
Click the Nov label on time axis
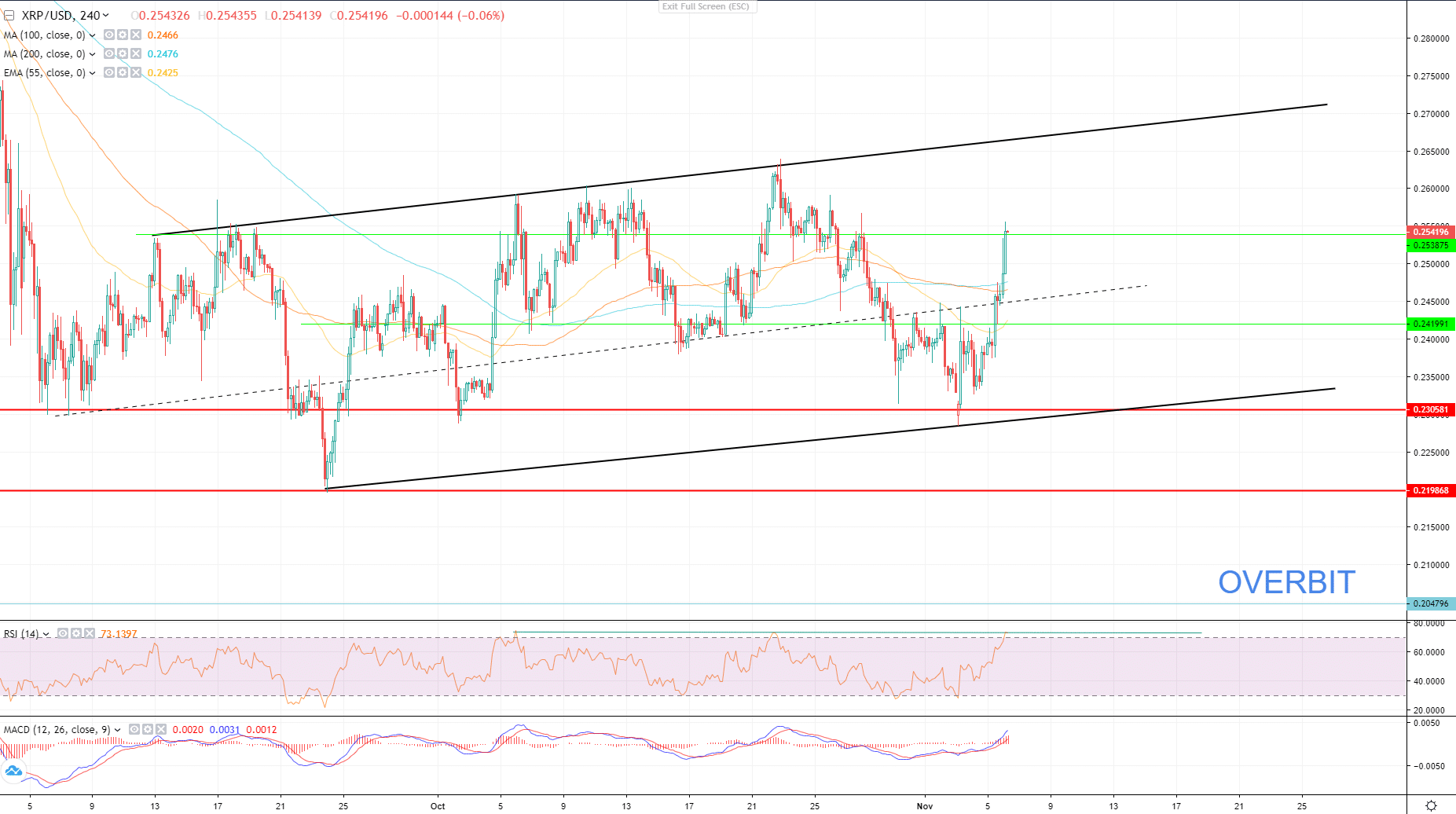pos(925,806)
